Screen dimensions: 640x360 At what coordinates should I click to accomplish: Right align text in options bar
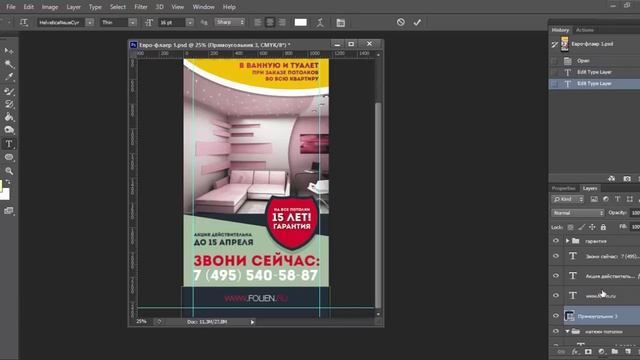[282, 22]
